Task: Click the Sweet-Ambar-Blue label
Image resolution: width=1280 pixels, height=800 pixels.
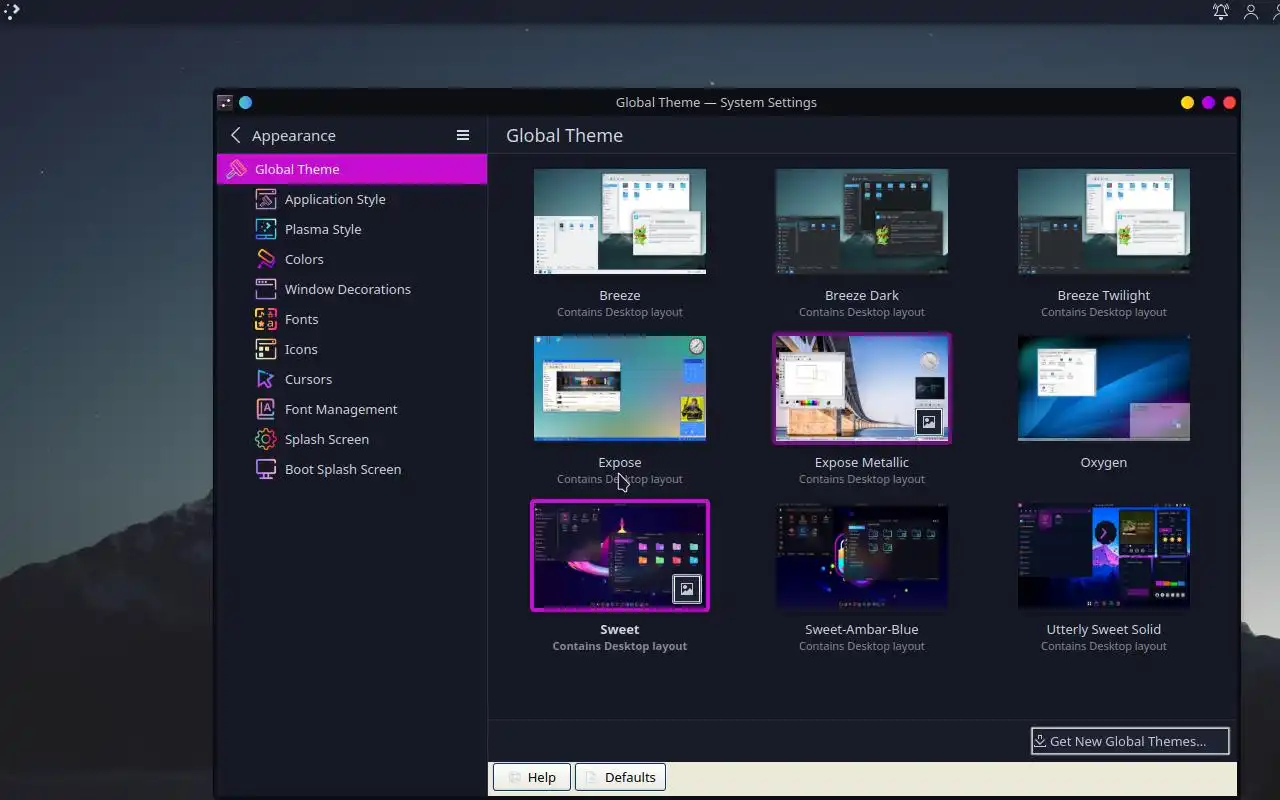Action: [862, 629]
